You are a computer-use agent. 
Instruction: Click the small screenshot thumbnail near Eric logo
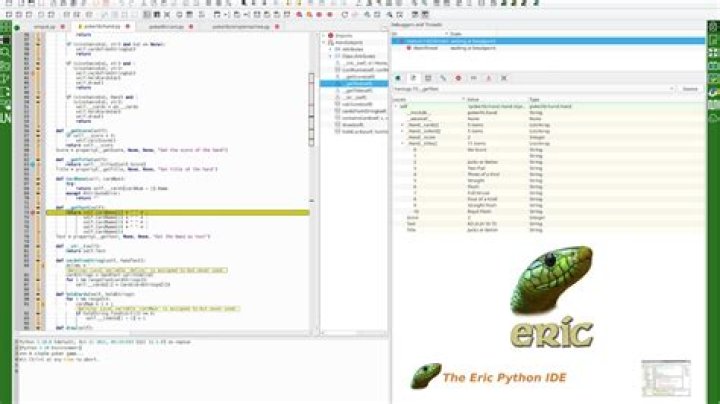[666, 378]
